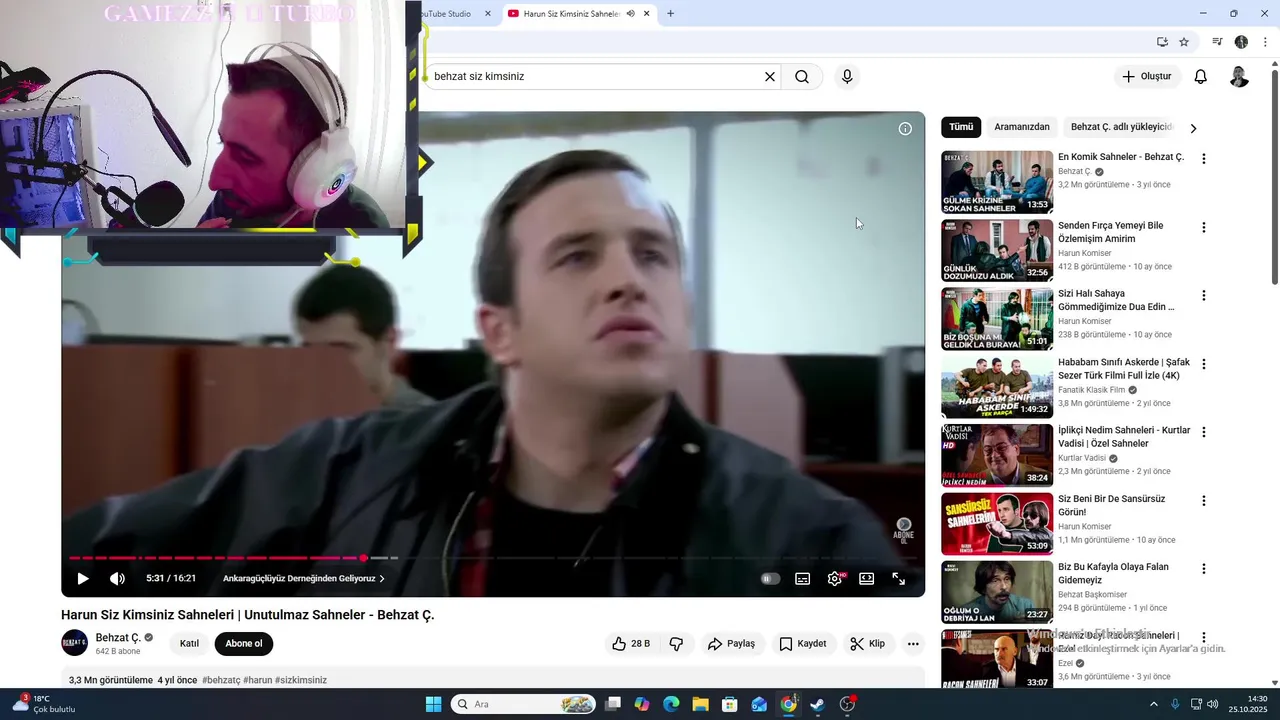Image resolution: width=1280 pixels, height=720 pixels.
Task: Clear the search text with the X
Action: point(770,77)
